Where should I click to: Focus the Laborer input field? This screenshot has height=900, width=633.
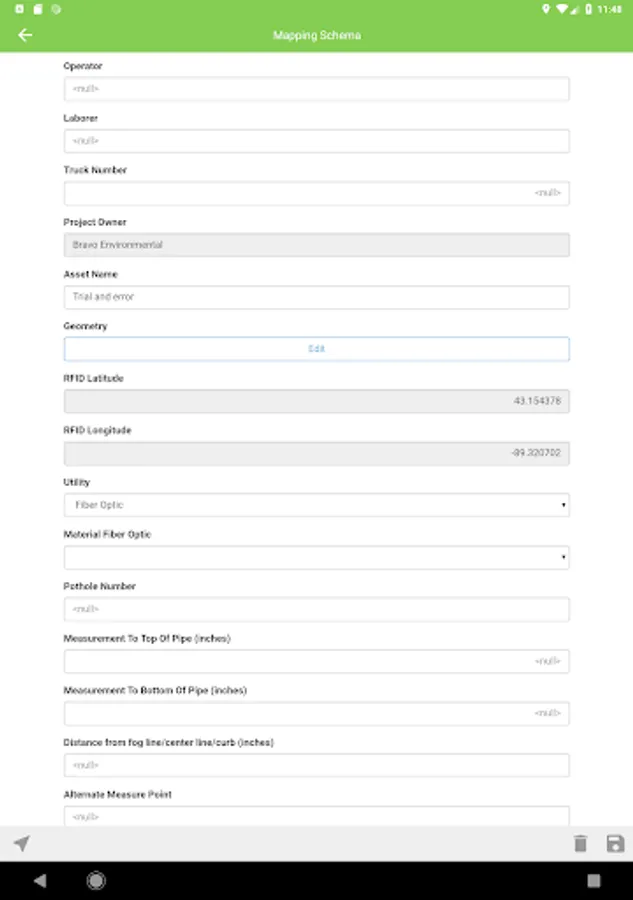(x=316, y=141)
